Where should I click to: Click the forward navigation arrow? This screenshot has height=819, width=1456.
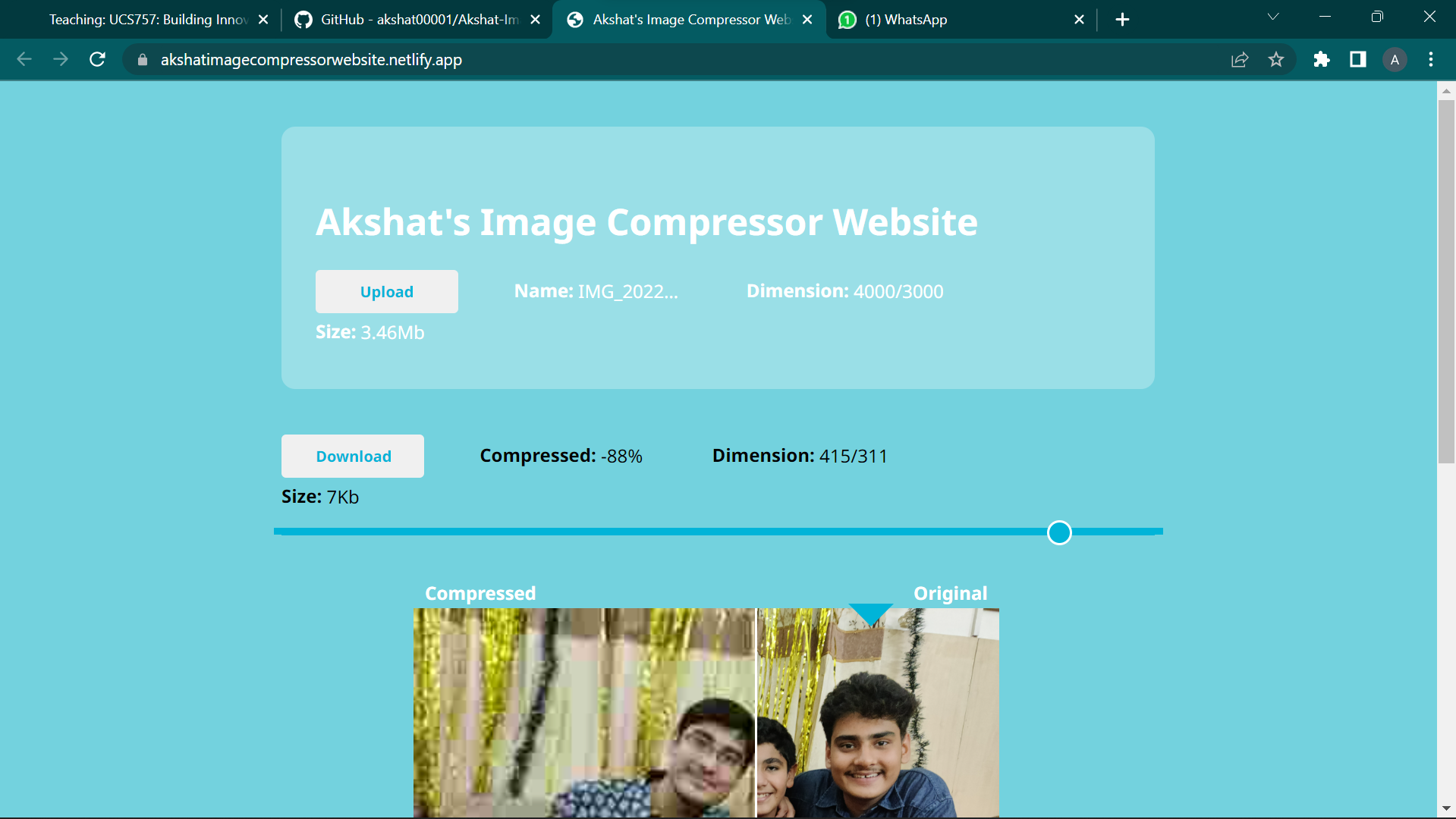tap(61, 59)
